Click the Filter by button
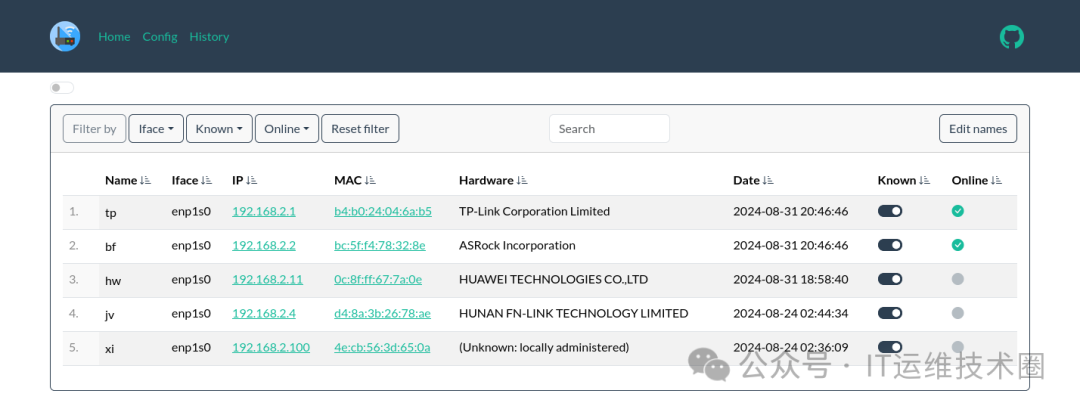Viewport: 1080px width, 409px height. pyautogui.click(x=94, y=129)
